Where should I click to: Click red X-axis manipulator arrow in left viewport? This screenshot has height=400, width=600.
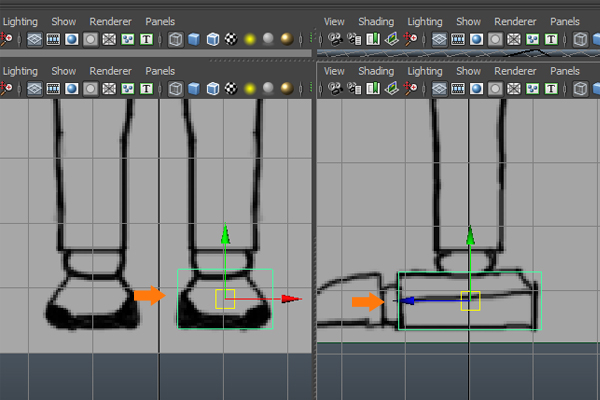click(290, 298)
